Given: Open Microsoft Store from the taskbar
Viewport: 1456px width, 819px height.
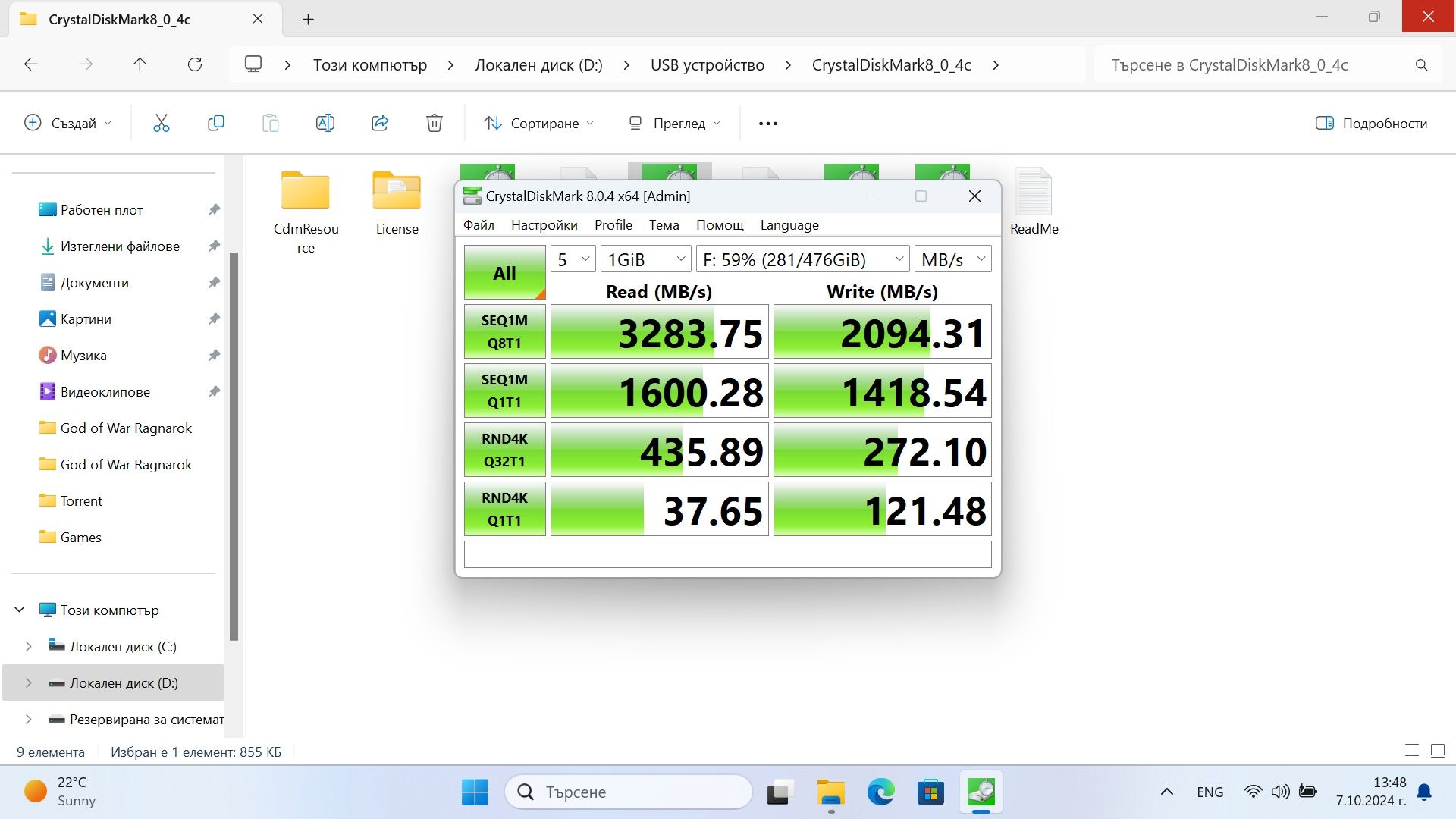Looking at the screenshot, I should 930,792.
